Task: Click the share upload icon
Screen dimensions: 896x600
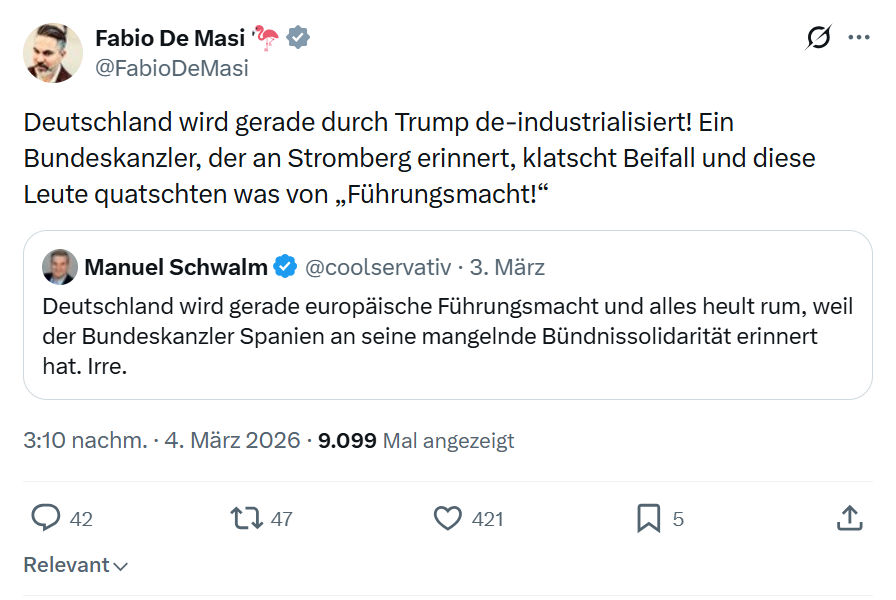Action: [850, 518]
